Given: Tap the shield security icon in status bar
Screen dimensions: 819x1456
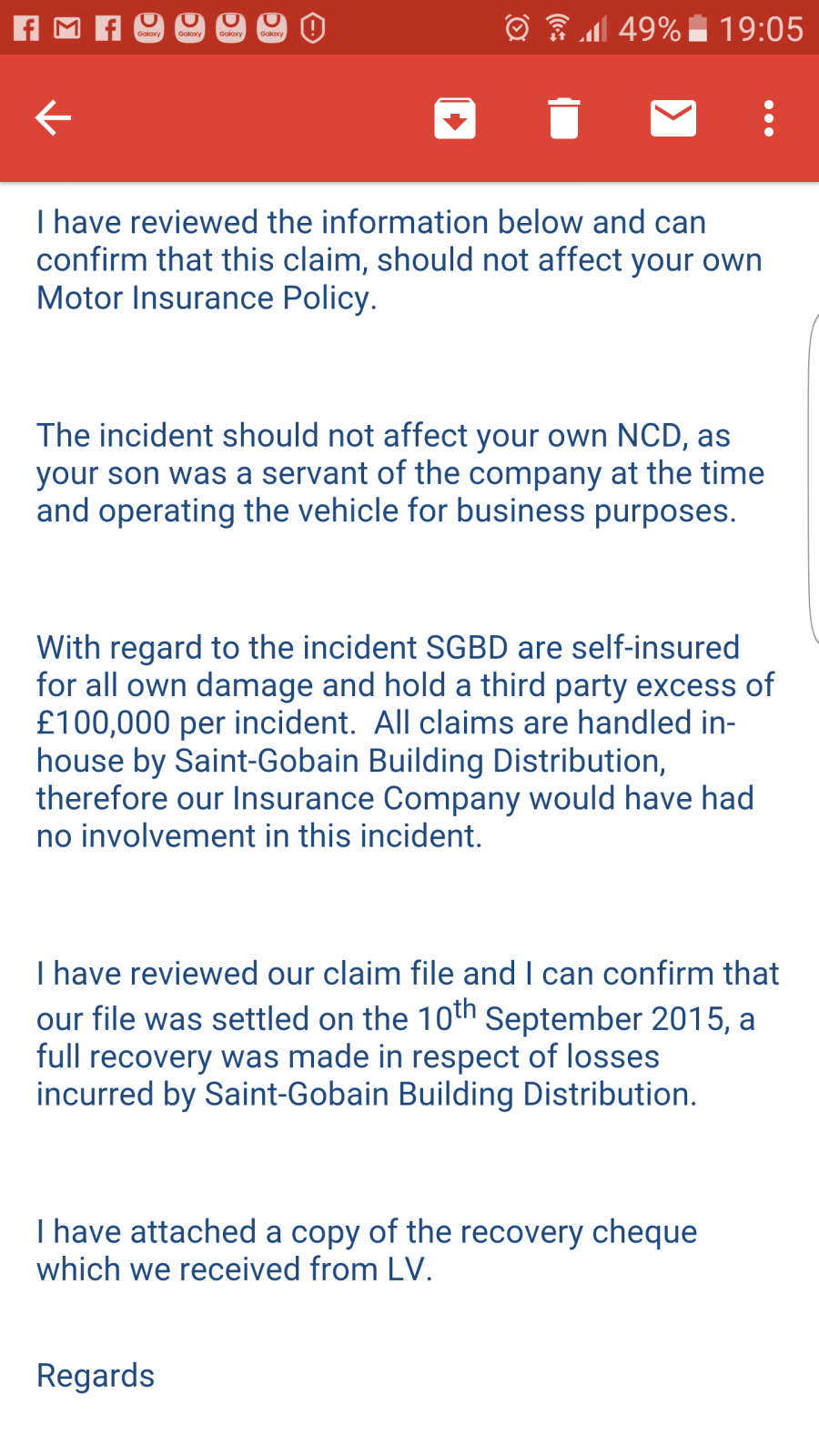Looking at the screenshot, I should (x=313, y=28).
